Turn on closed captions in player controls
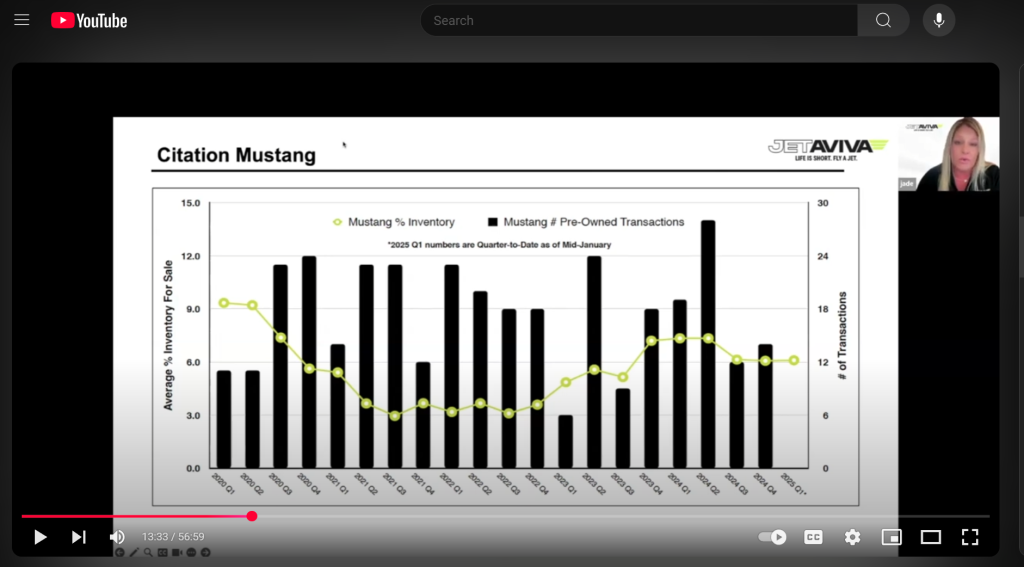Image resolution: width=1024 pixels, height=567 pixels. tap(813, 537)
